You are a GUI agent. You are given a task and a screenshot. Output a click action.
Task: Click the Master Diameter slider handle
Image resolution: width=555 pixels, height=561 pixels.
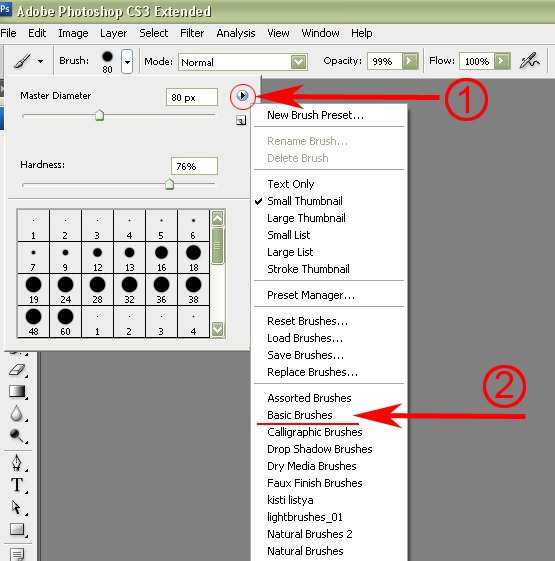click(99, 115)
